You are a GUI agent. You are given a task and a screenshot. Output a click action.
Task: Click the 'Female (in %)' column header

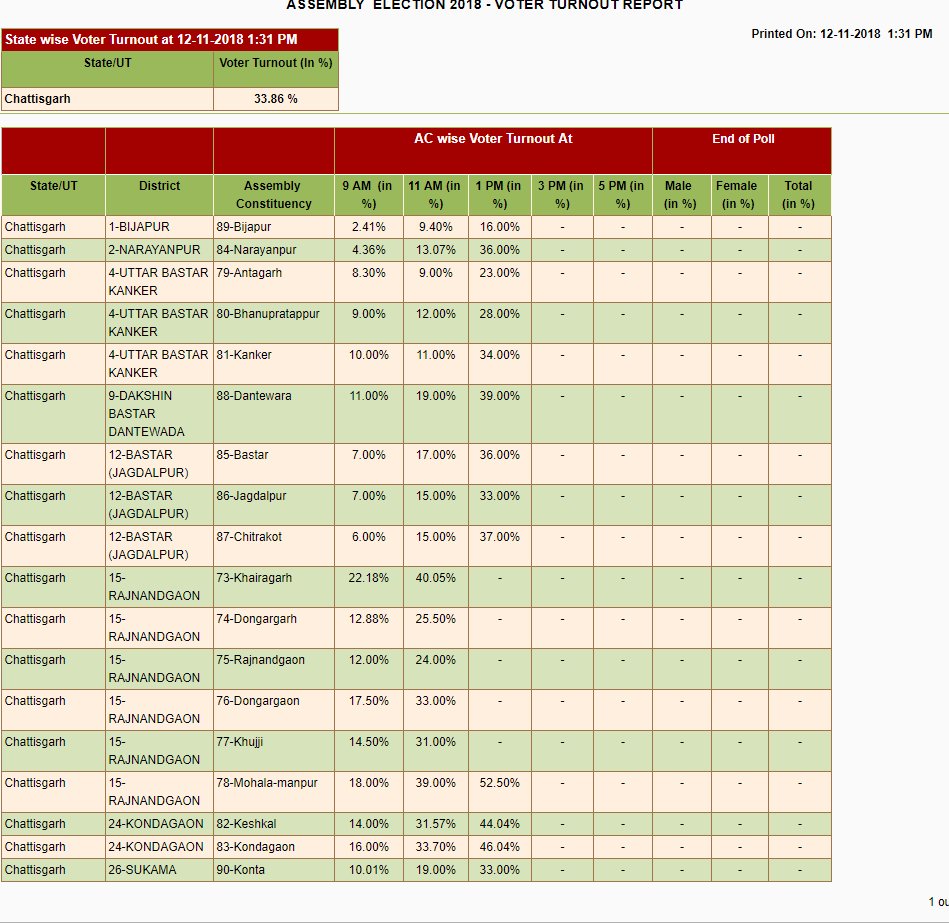pyautogui.click(x=739, y=194)
